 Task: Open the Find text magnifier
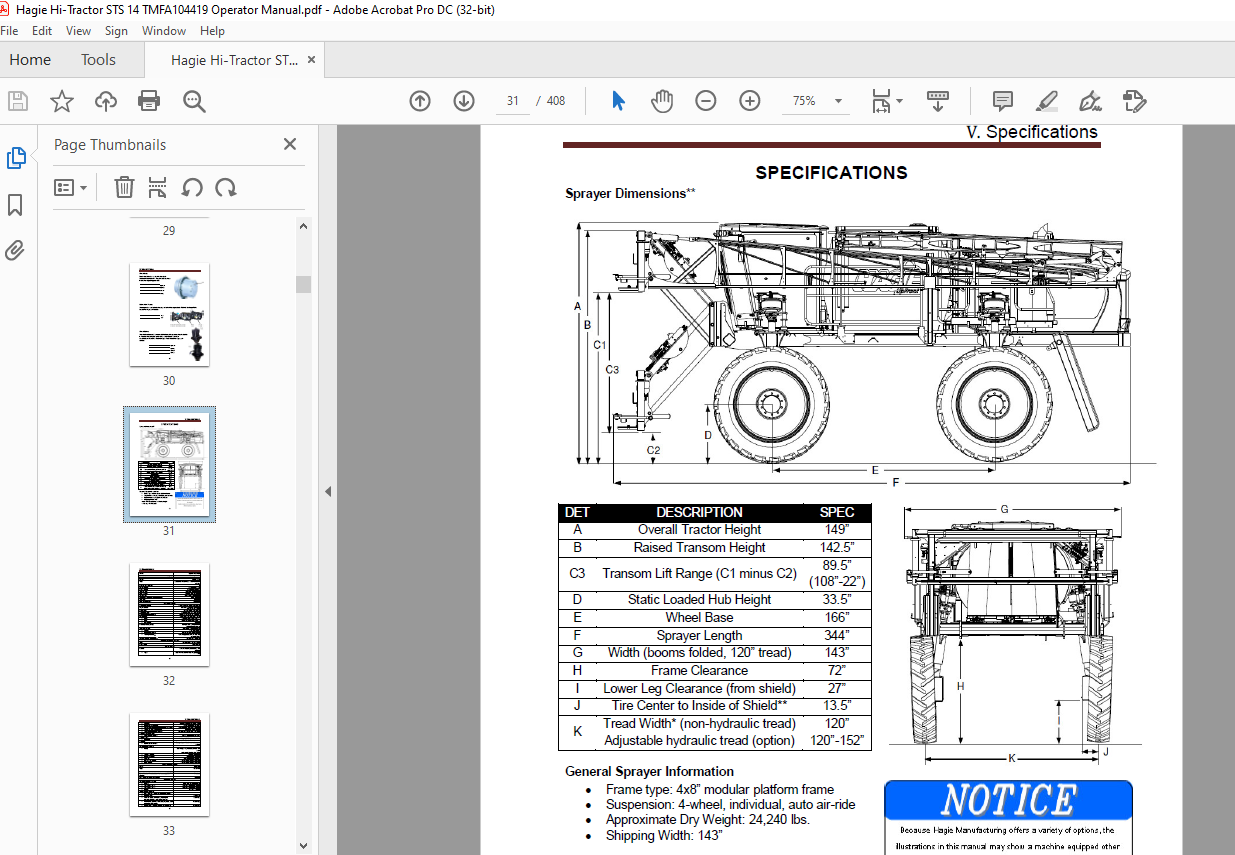tap(194, 101)
